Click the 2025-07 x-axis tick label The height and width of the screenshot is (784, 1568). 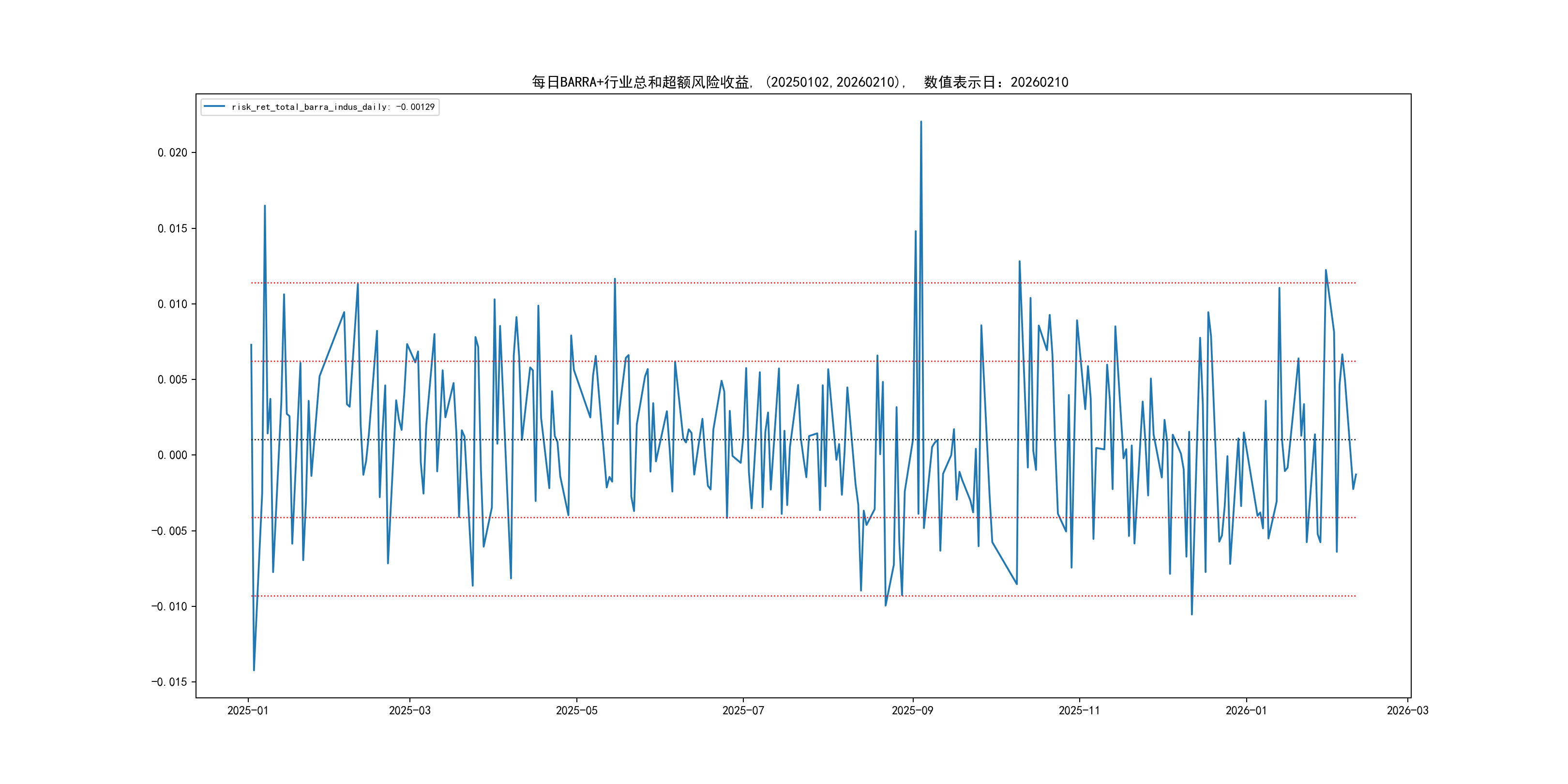click(x=742, y=710)
